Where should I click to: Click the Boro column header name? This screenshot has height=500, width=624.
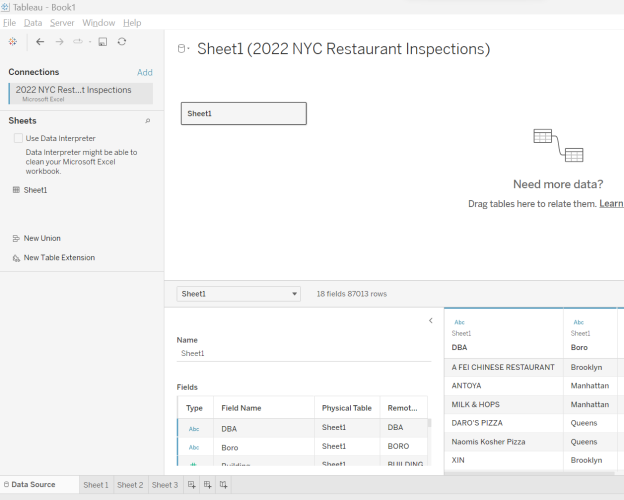pyautogui.click(x=579, y=347)
